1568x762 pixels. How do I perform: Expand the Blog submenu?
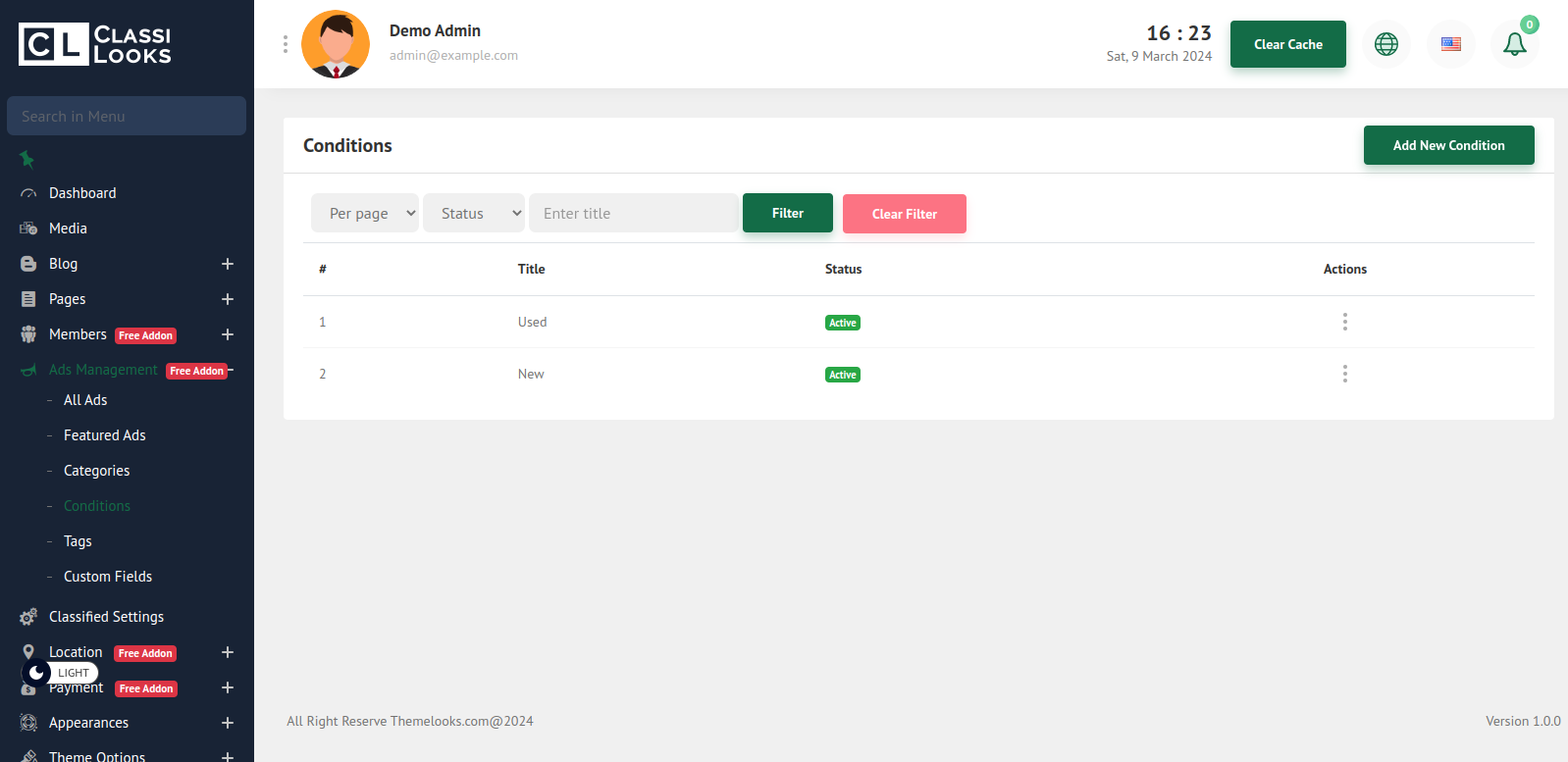tap(228, 264)
